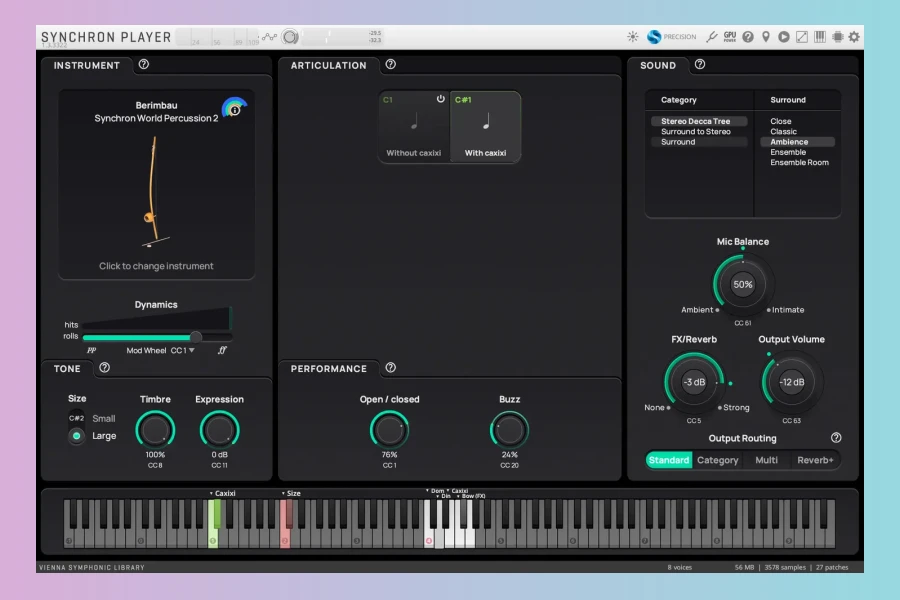Screen dimensions: 900x600
Task: Click the Berimbau instrument image
Action: pos(155,191)
